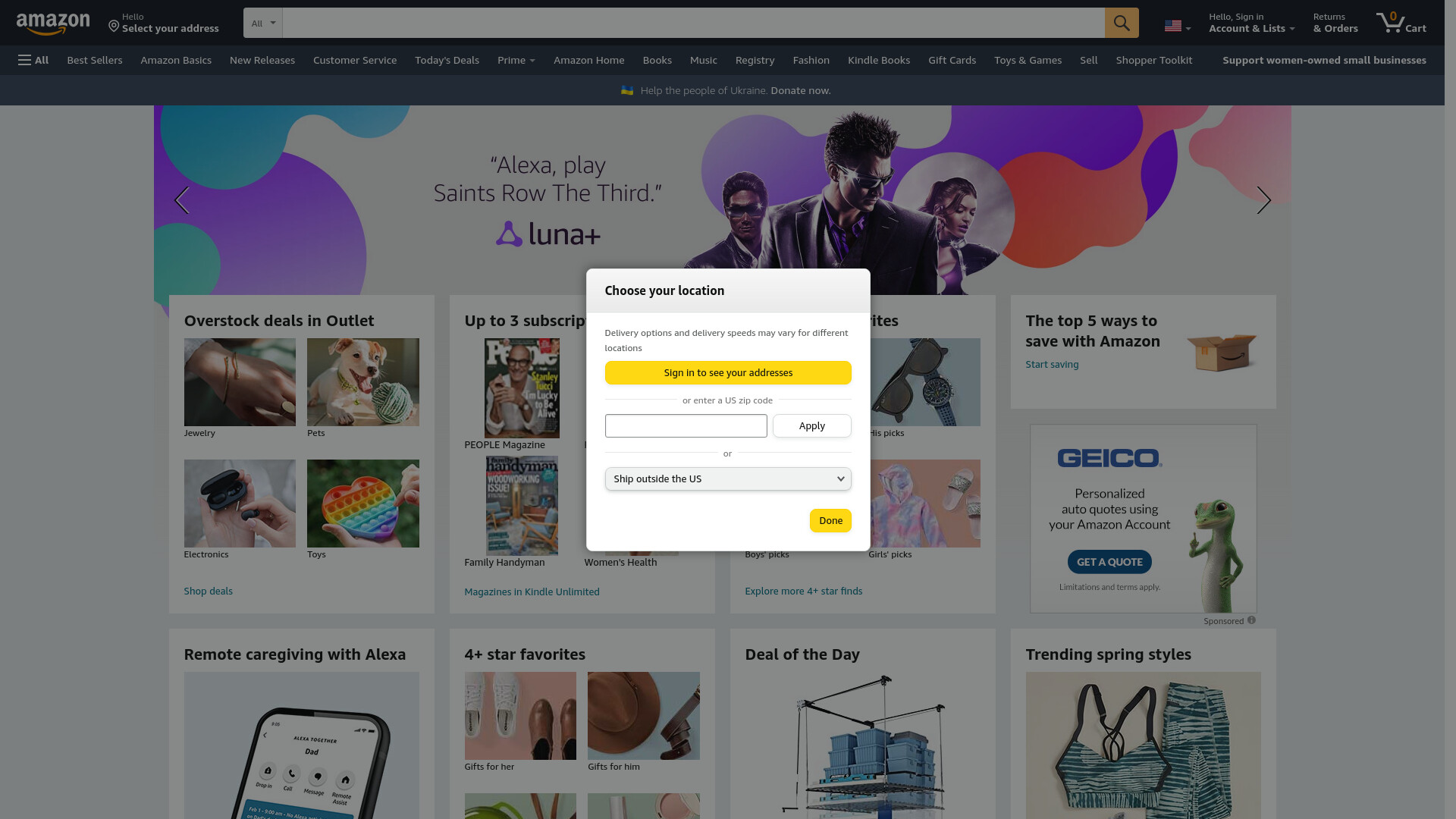Open Returns & Orders
This screenshot has width=1456, height=819.
pos(1335,23)
